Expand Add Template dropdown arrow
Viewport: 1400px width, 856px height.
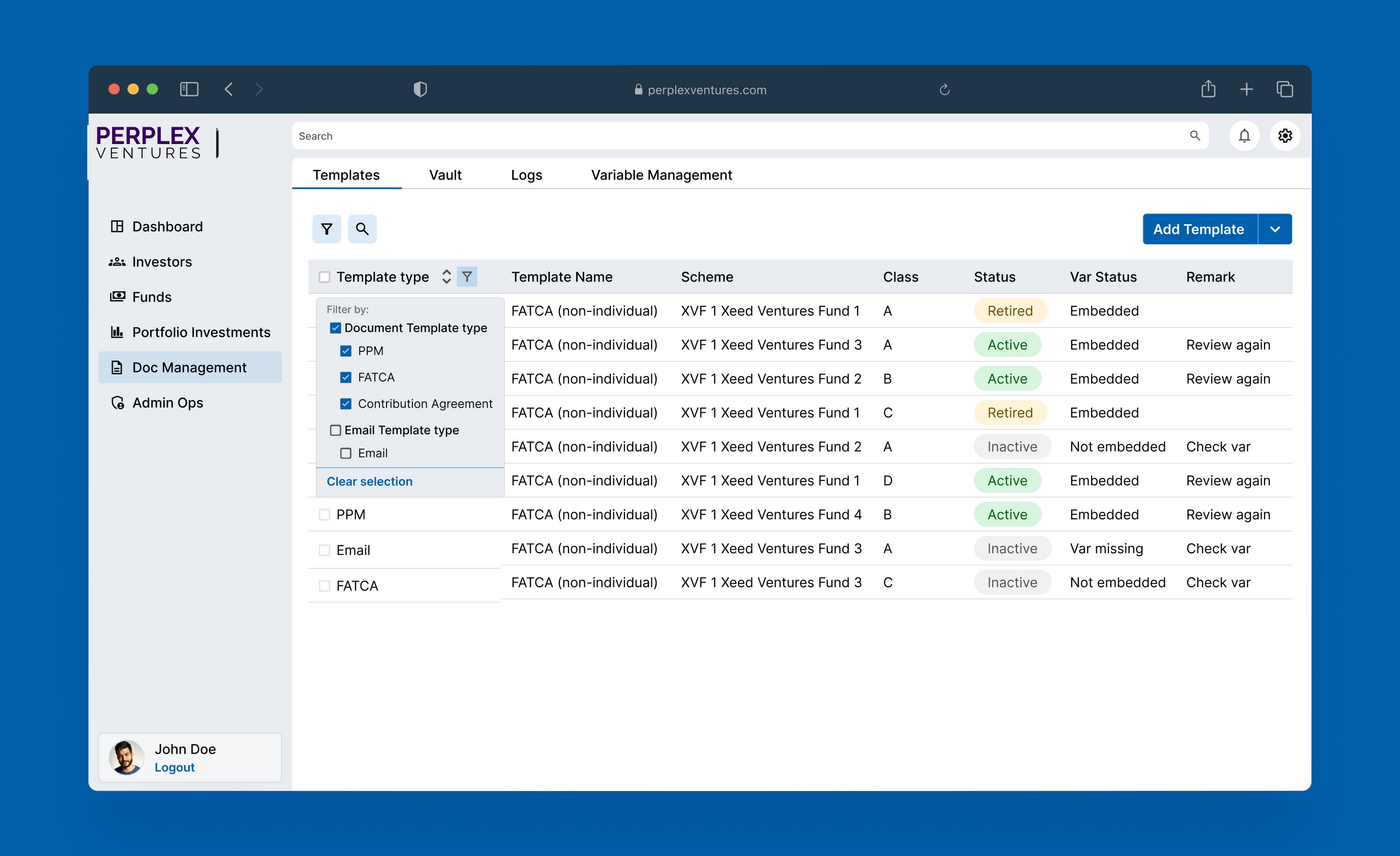click(x=1274, y=229)
